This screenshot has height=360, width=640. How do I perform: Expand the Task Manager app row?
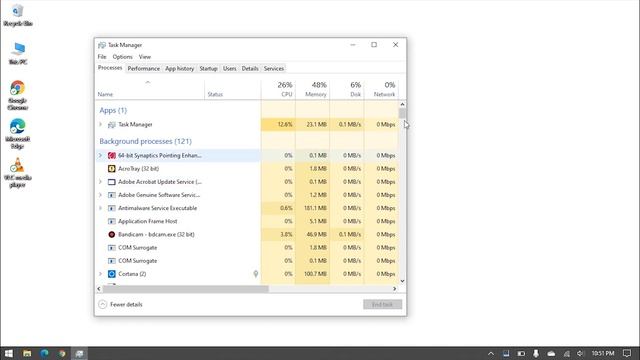click(x=100, y=124)
